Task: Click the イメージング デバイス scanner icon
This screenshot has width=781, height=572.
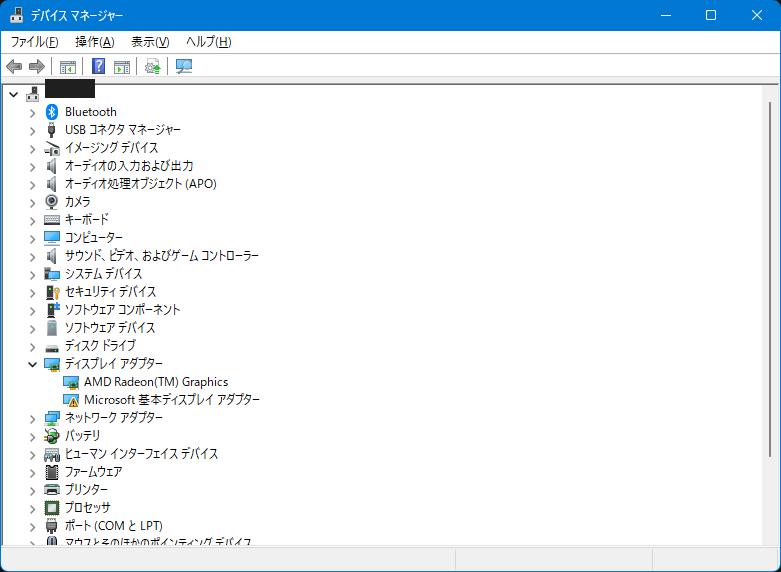Action: [52, 148]
